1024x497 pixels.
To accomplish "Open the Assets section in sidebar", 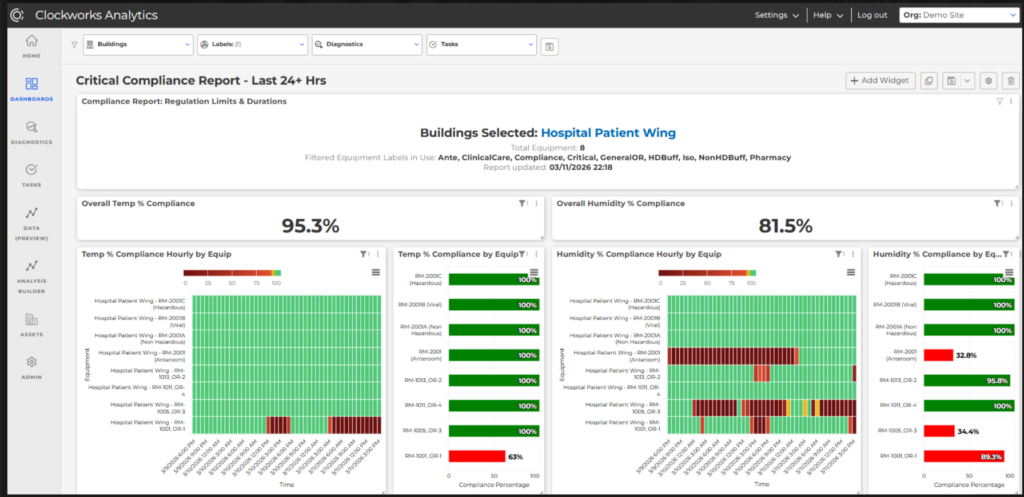I will point(31,324).
